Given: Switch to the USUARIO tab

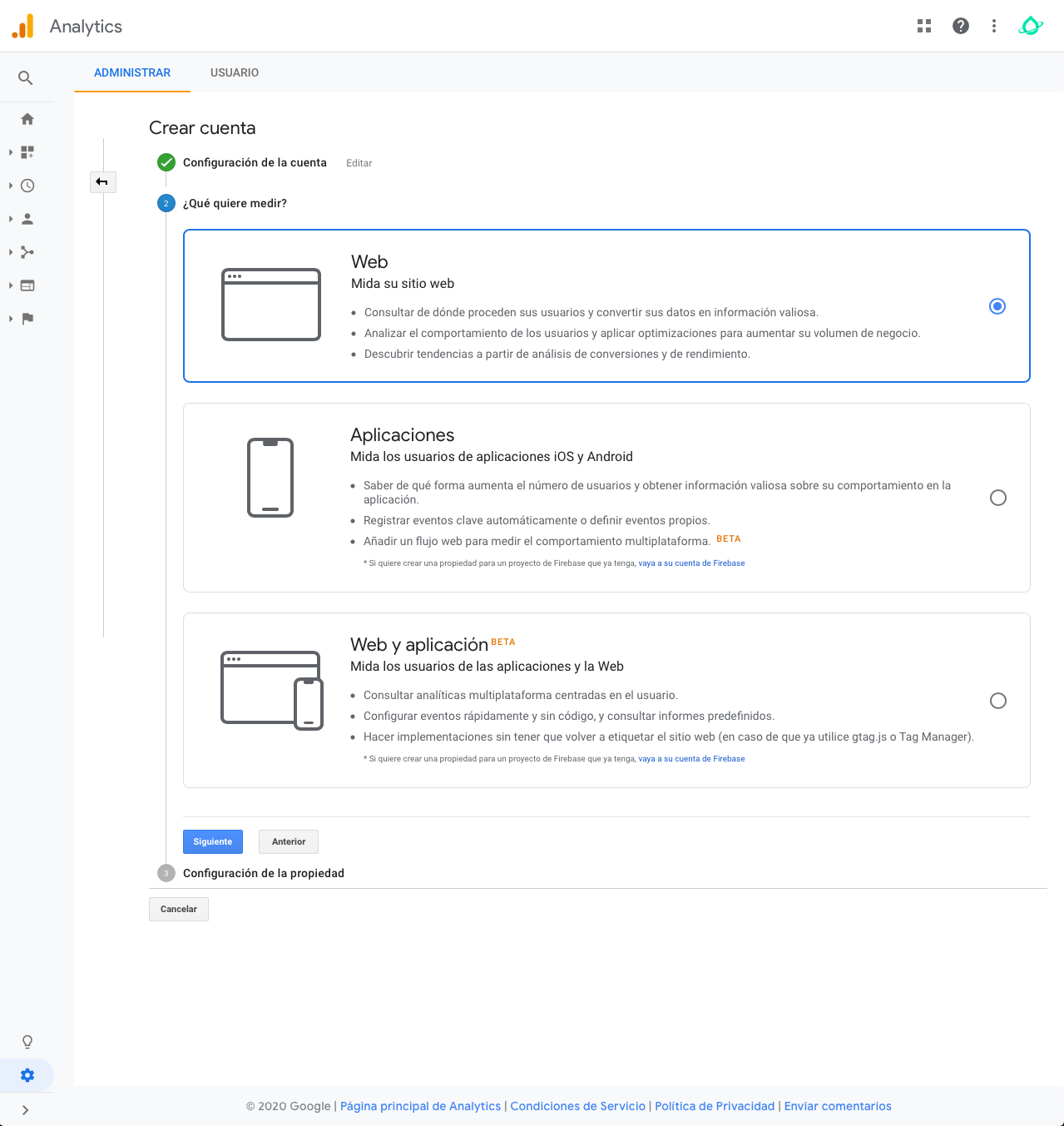Looking at the screenshot, I should 234,72.
